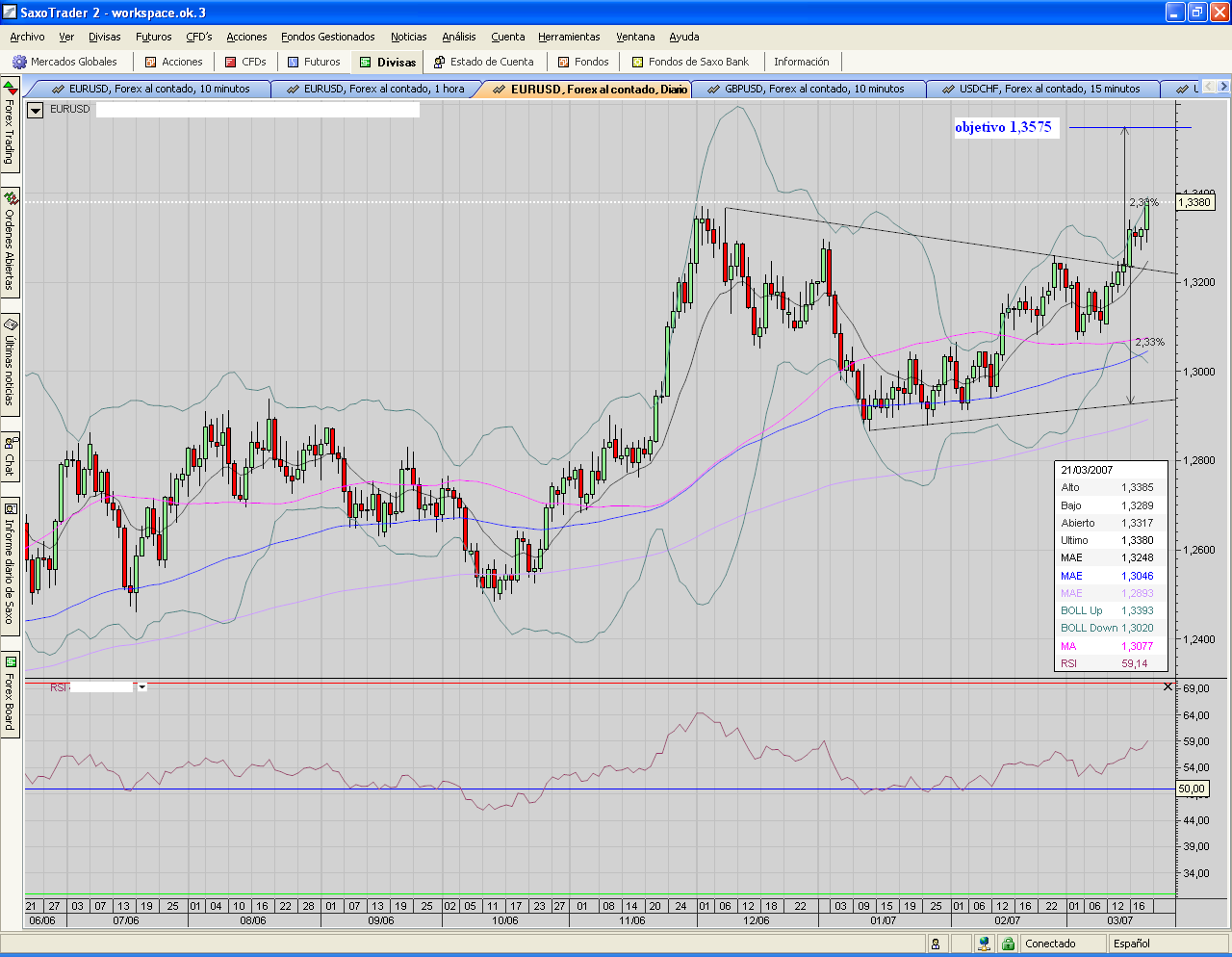Click the Mercados Globales gear icon
This screenshot has width=1232, height=957.
coord(19,62)
